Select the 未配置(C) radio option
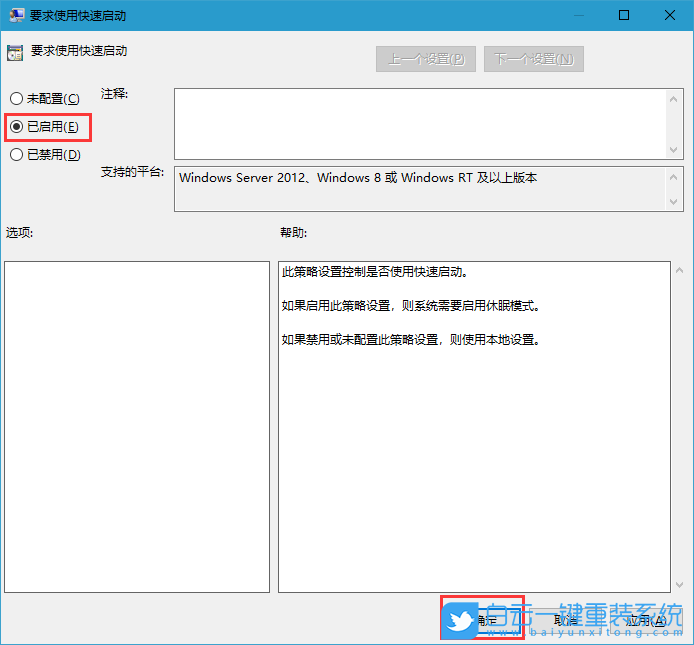 (44, 98)
